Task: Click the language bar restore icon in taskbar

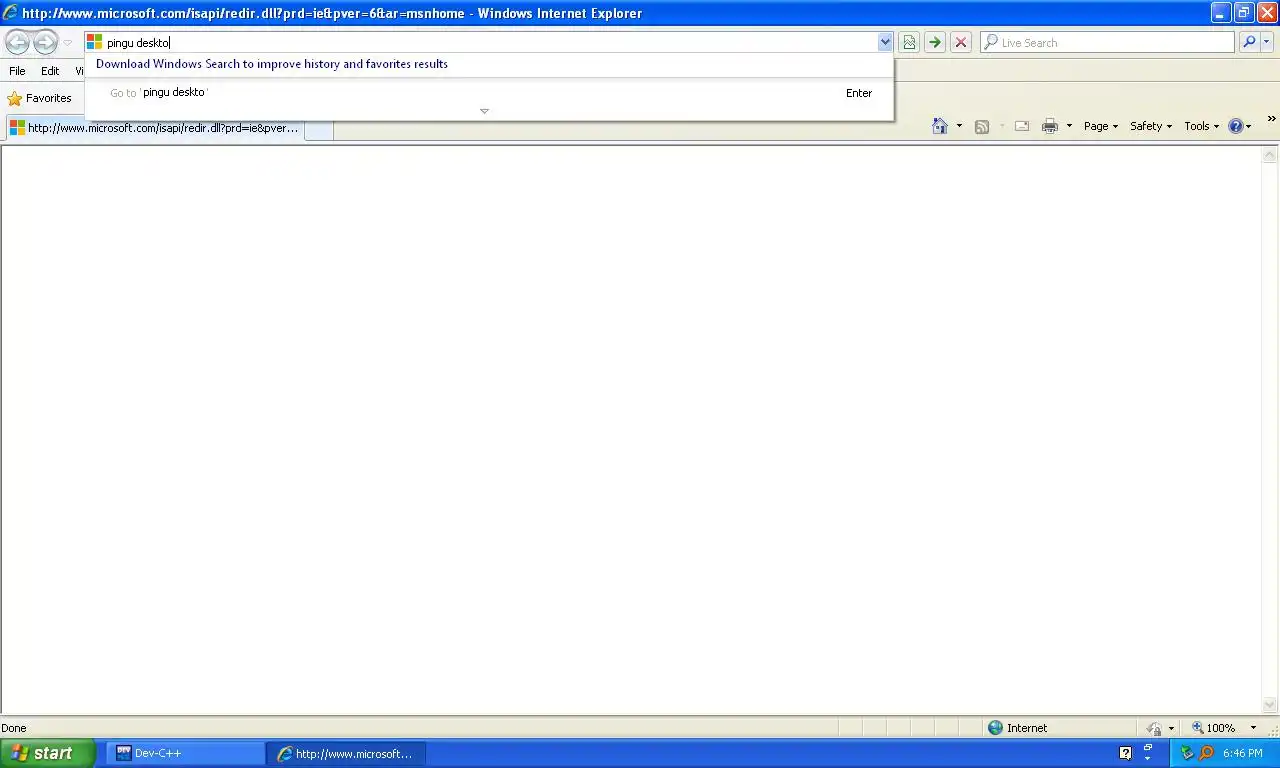Action: pos(1148,748)
